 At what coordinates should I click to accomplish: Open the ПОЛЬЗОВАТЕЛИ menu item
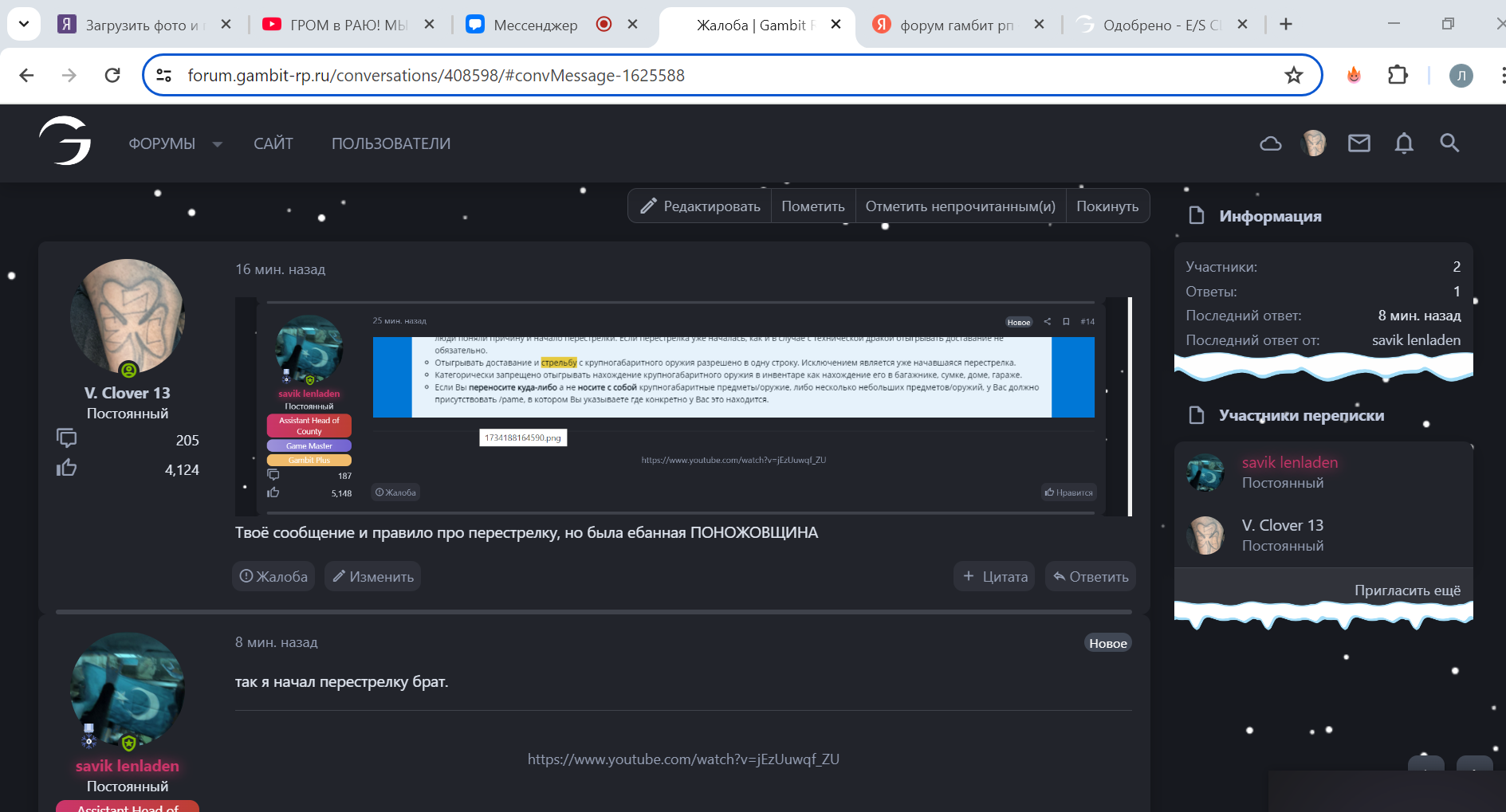coord(391,143)
